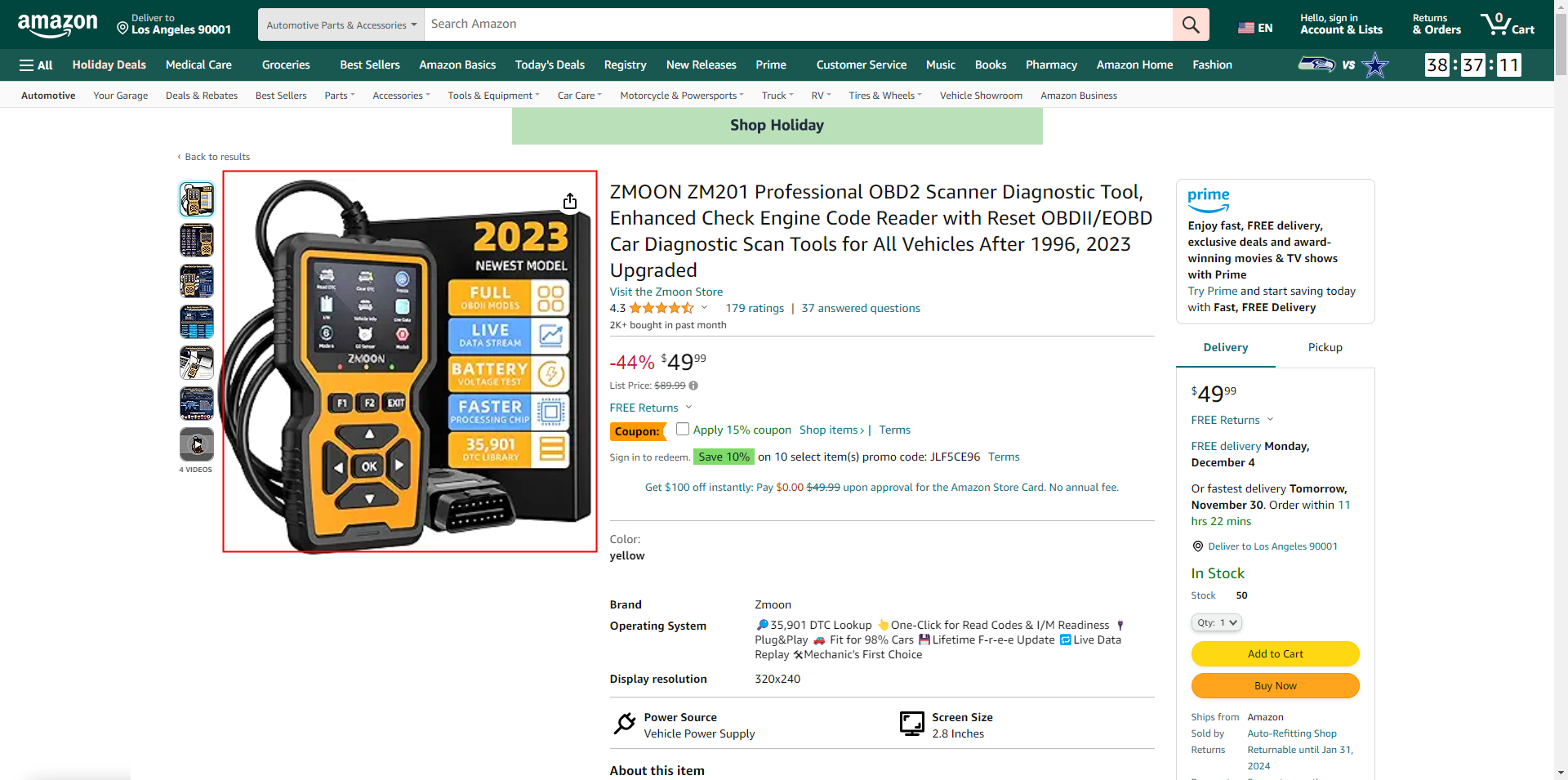1568x780 pixels.
Task: Open Terms link beside promo code
Action: [x=1004, y=457]
